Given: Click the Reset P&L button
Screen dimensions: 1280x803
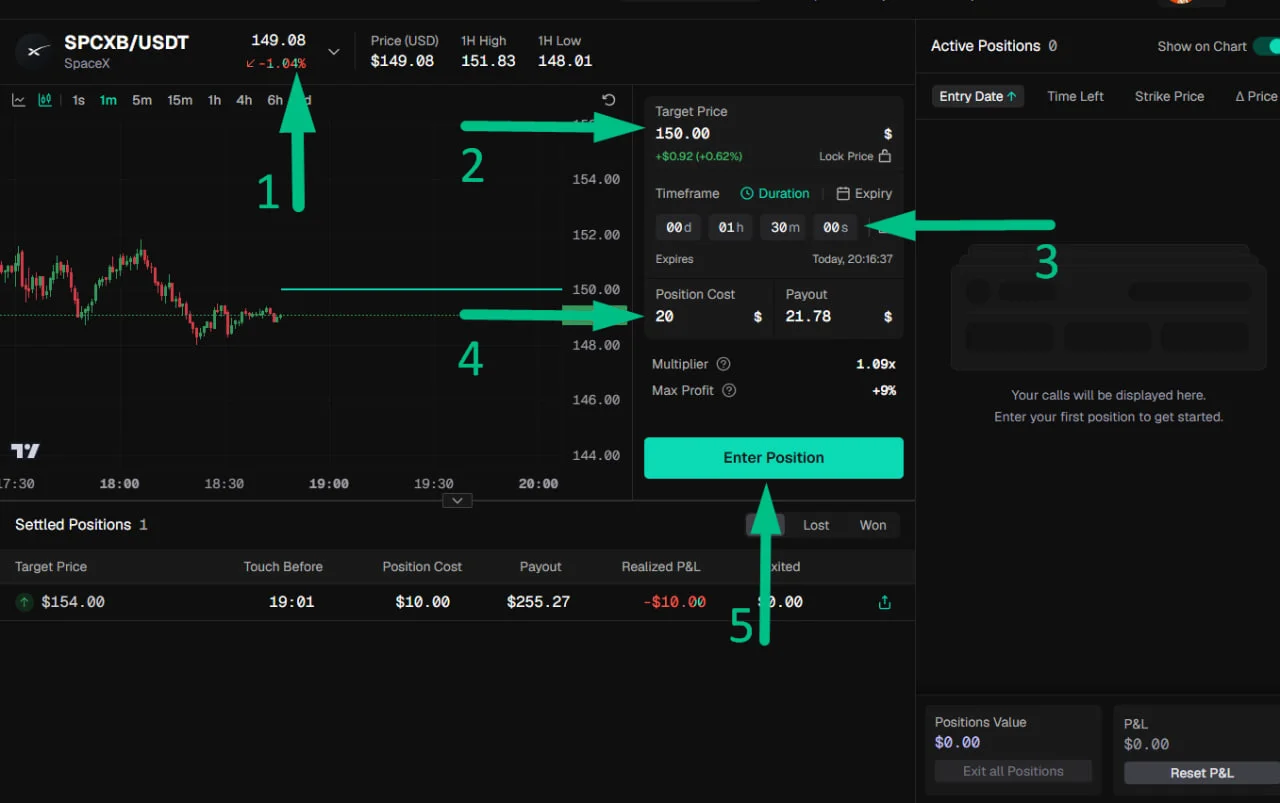Looking at the screenshot, I should (x=1202, y=773).
